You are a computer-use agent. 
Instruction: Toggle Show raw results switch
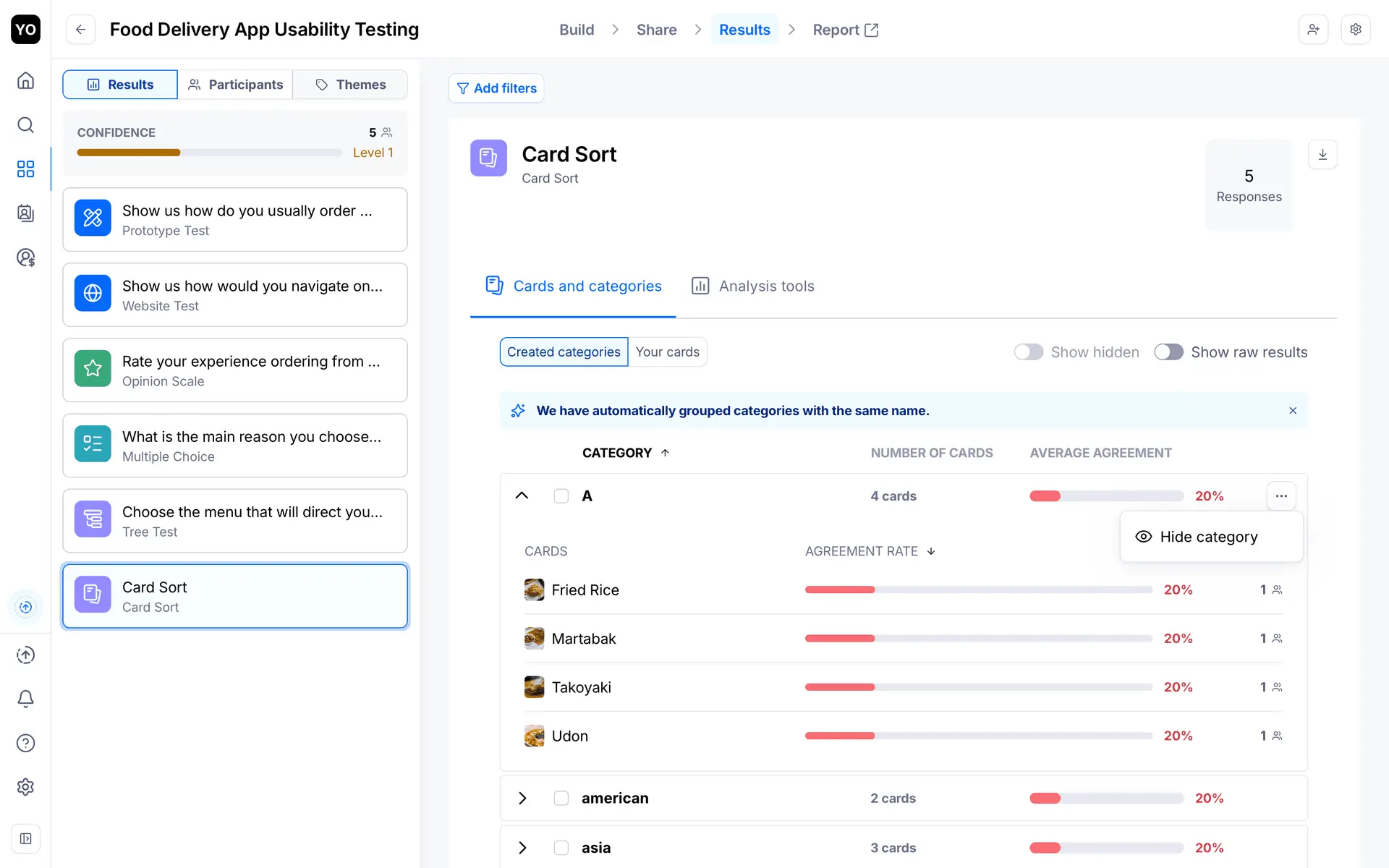(1168, 352)
